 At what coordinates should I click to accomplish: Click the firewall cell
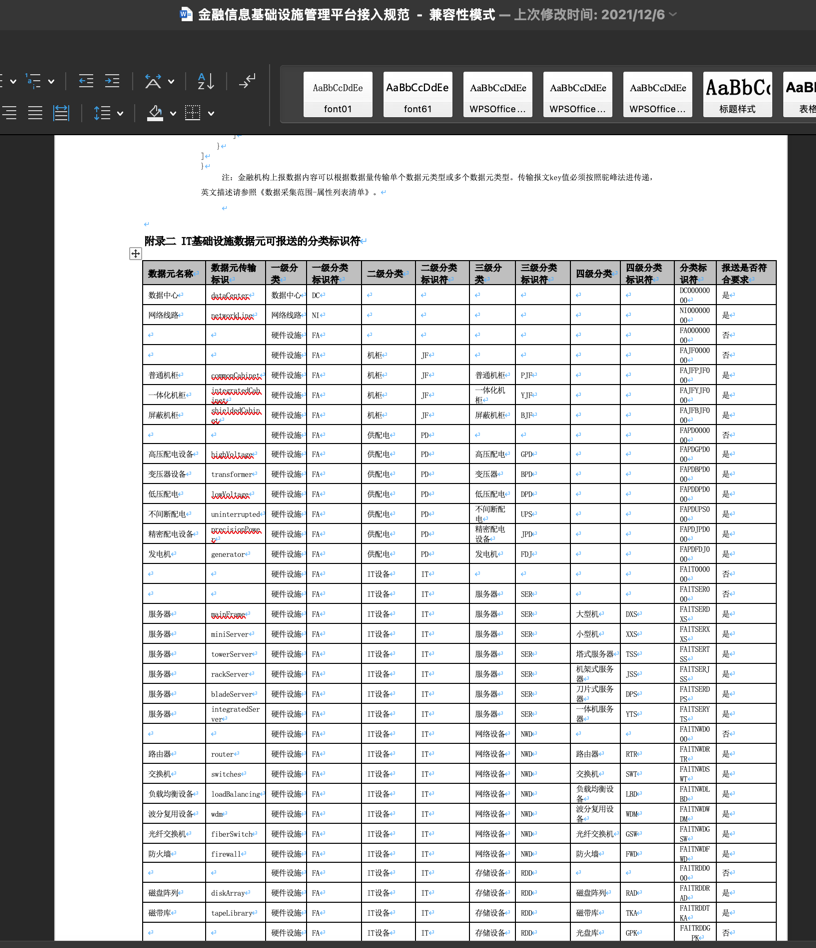(x=236, y=854)
